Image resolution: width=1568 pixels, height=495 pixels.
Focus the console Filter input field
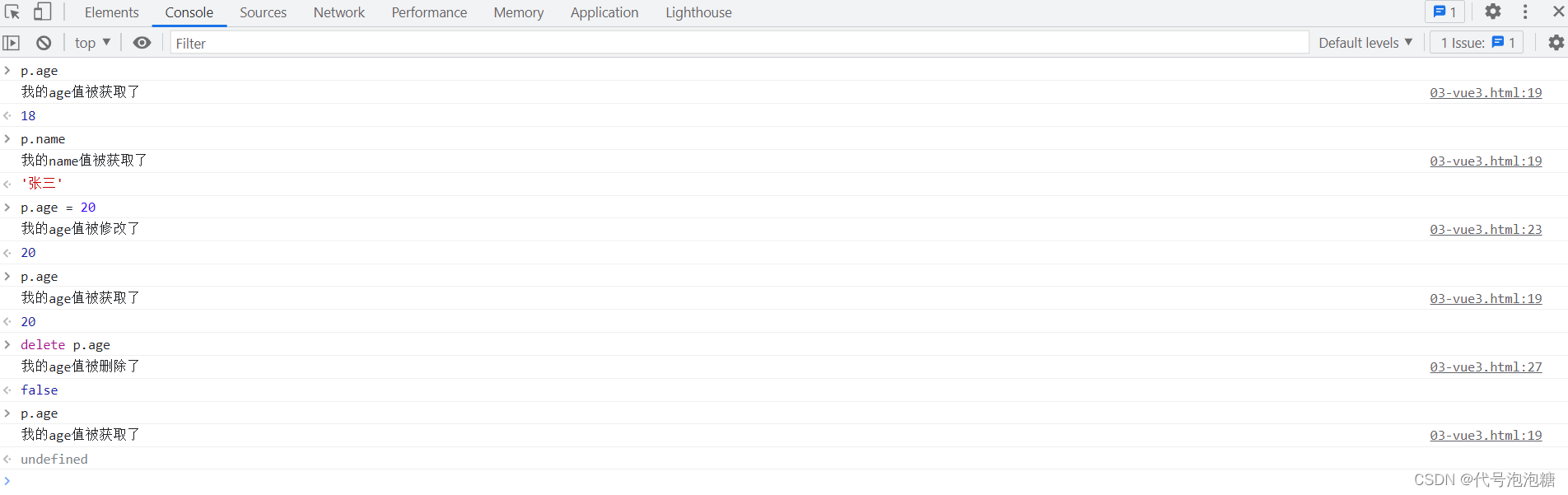point(739,43)
